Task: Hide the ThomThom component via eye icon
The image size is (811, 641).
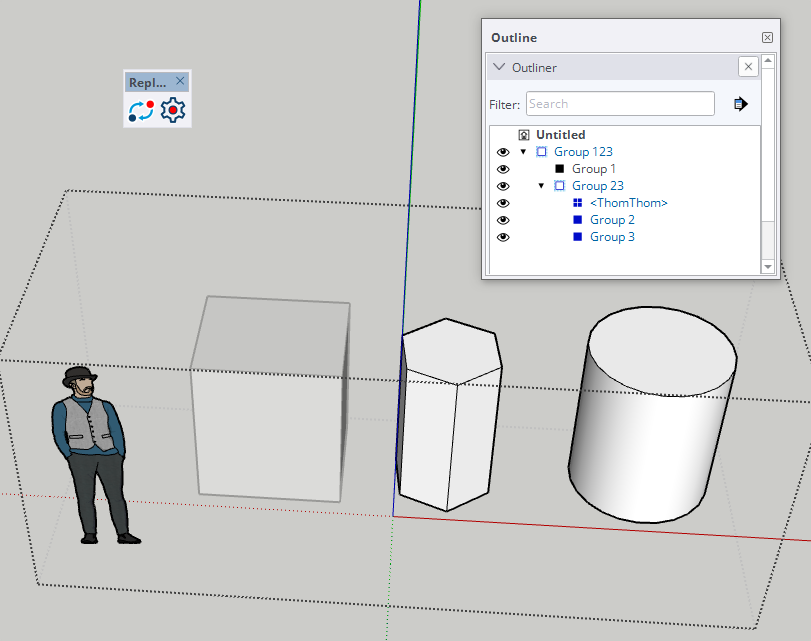Action: 503,203
